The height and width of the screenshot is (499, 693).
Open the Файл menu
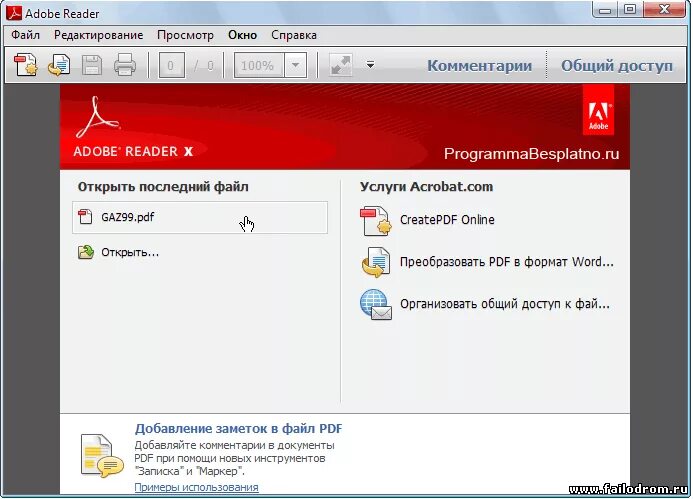tap(25, 35)
